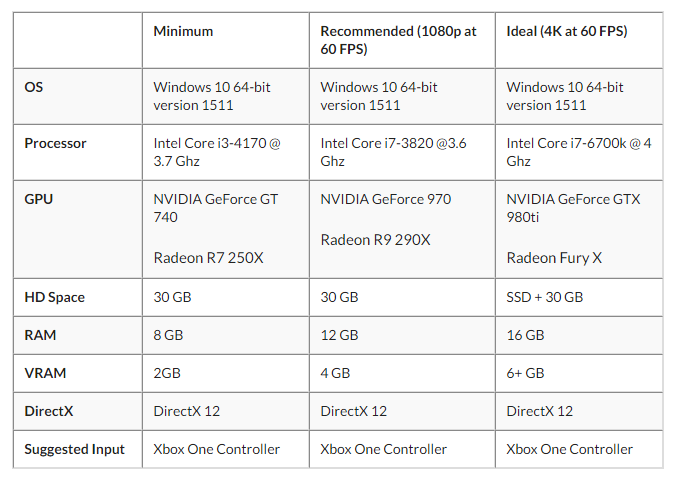Click the Radeon R9 290X text
Viewport: 678px width, 478px height.
tap(375, 239)
